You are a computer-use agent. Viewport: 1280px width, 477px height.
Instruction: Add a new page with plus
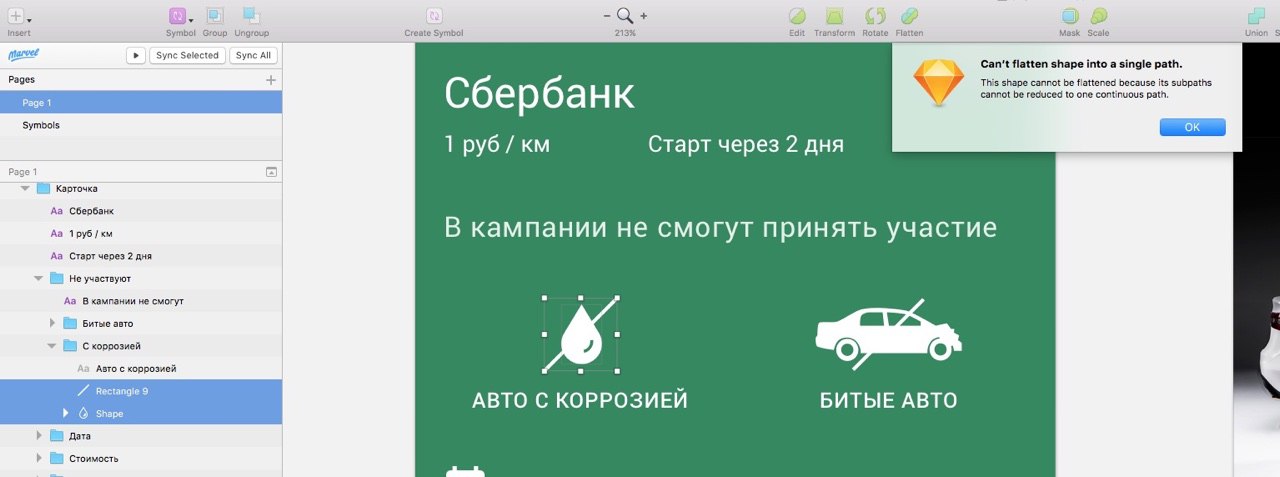[x=271, y=80]
